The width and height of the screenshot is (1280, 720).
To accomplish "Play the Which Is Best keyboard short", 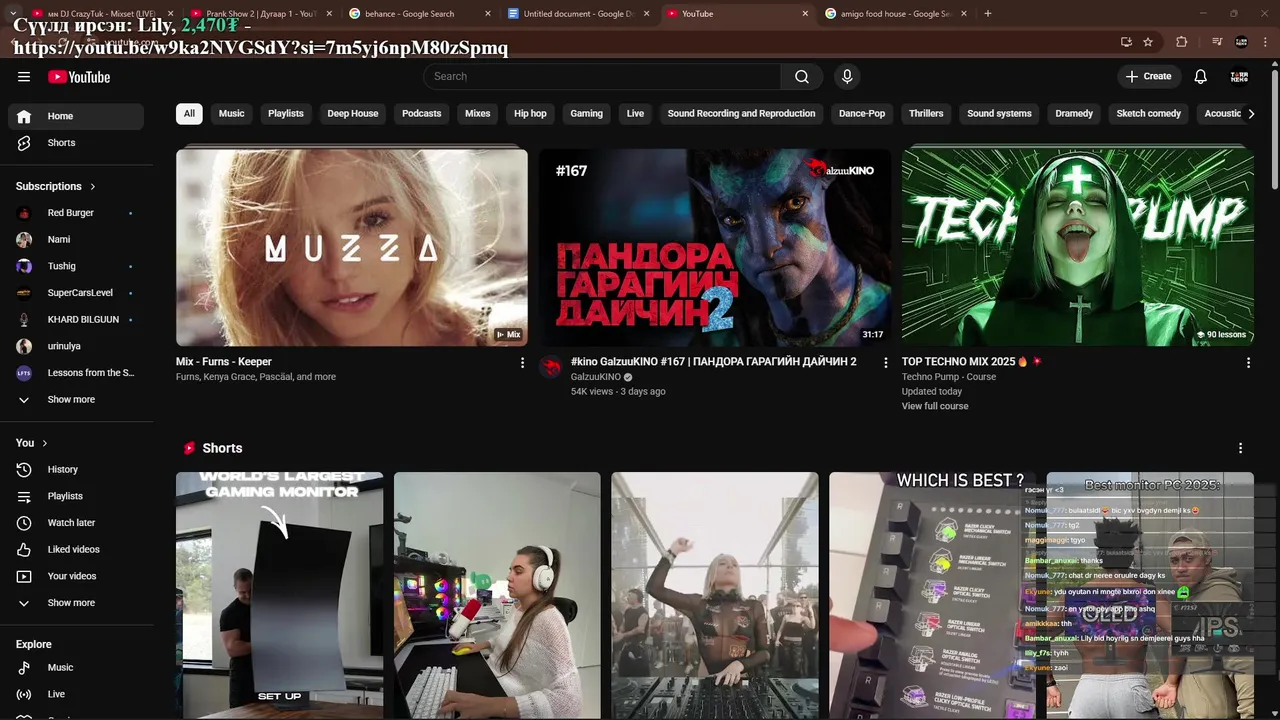I will pos(933,595).
